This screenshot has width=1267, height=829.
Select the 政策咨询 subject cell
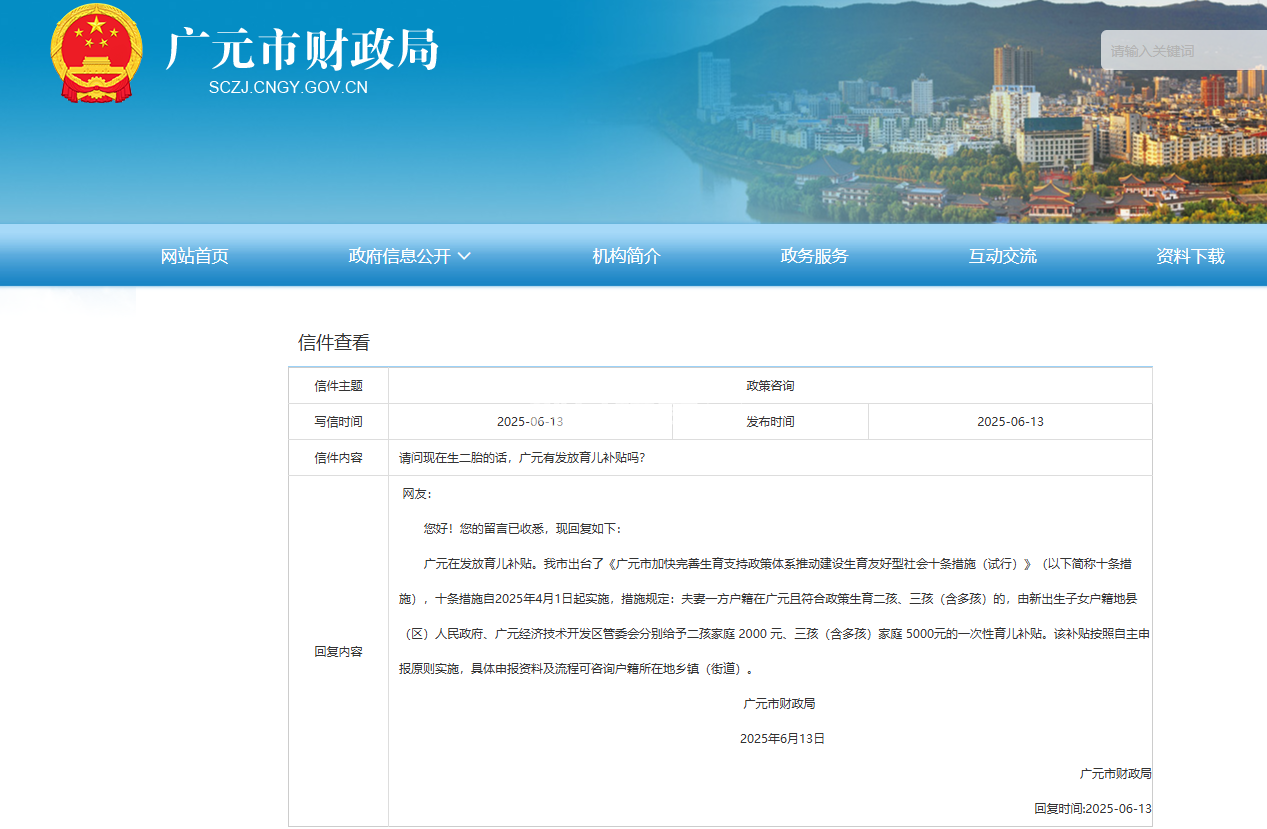[770, 386]
